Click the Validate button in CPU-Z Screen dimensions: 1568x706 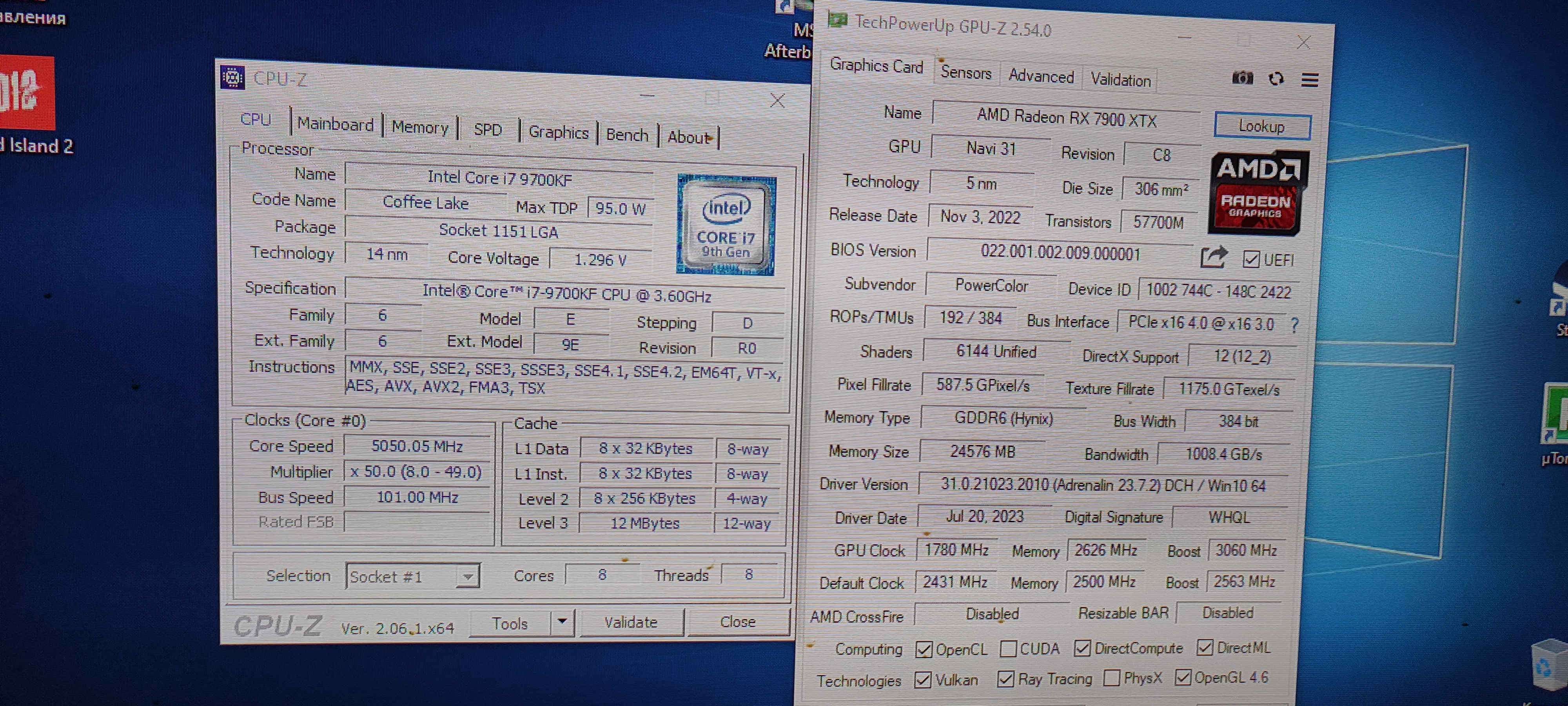(x=631, y=622)
